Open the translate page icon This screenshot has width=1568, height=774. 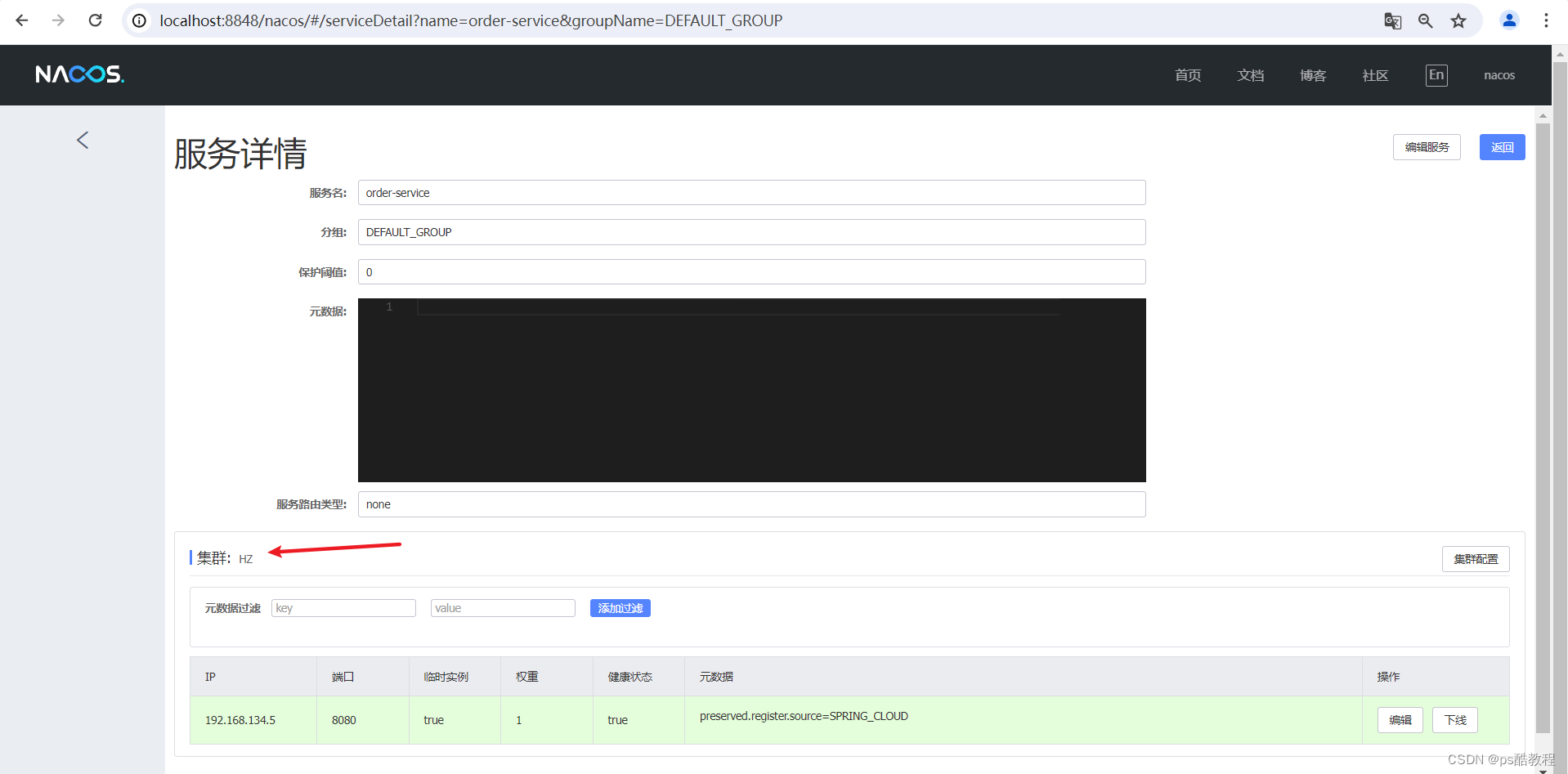pos(1392,20)
